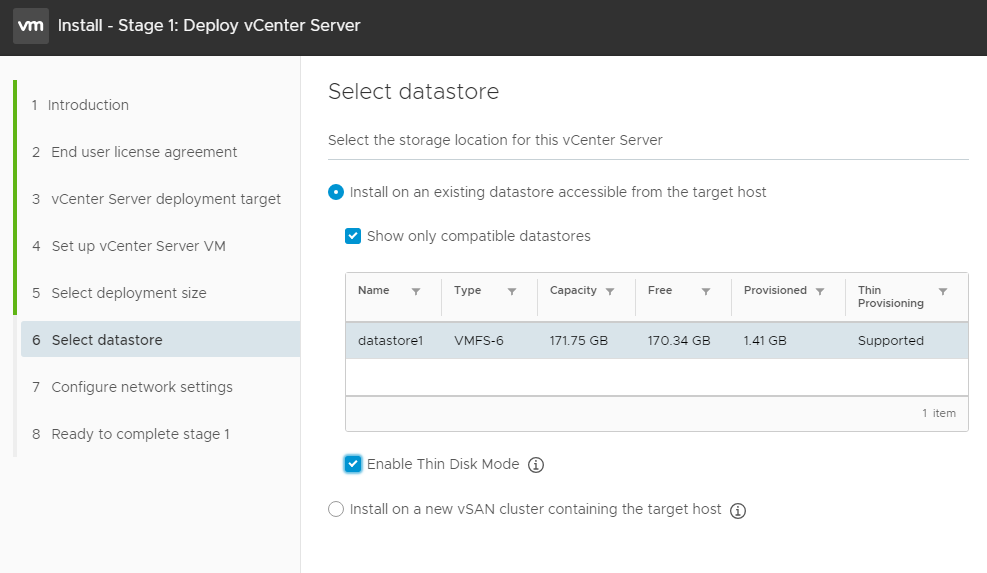Show info tooltip for Thin Disk Mode

pyautogui.click(x=536, y=465)
